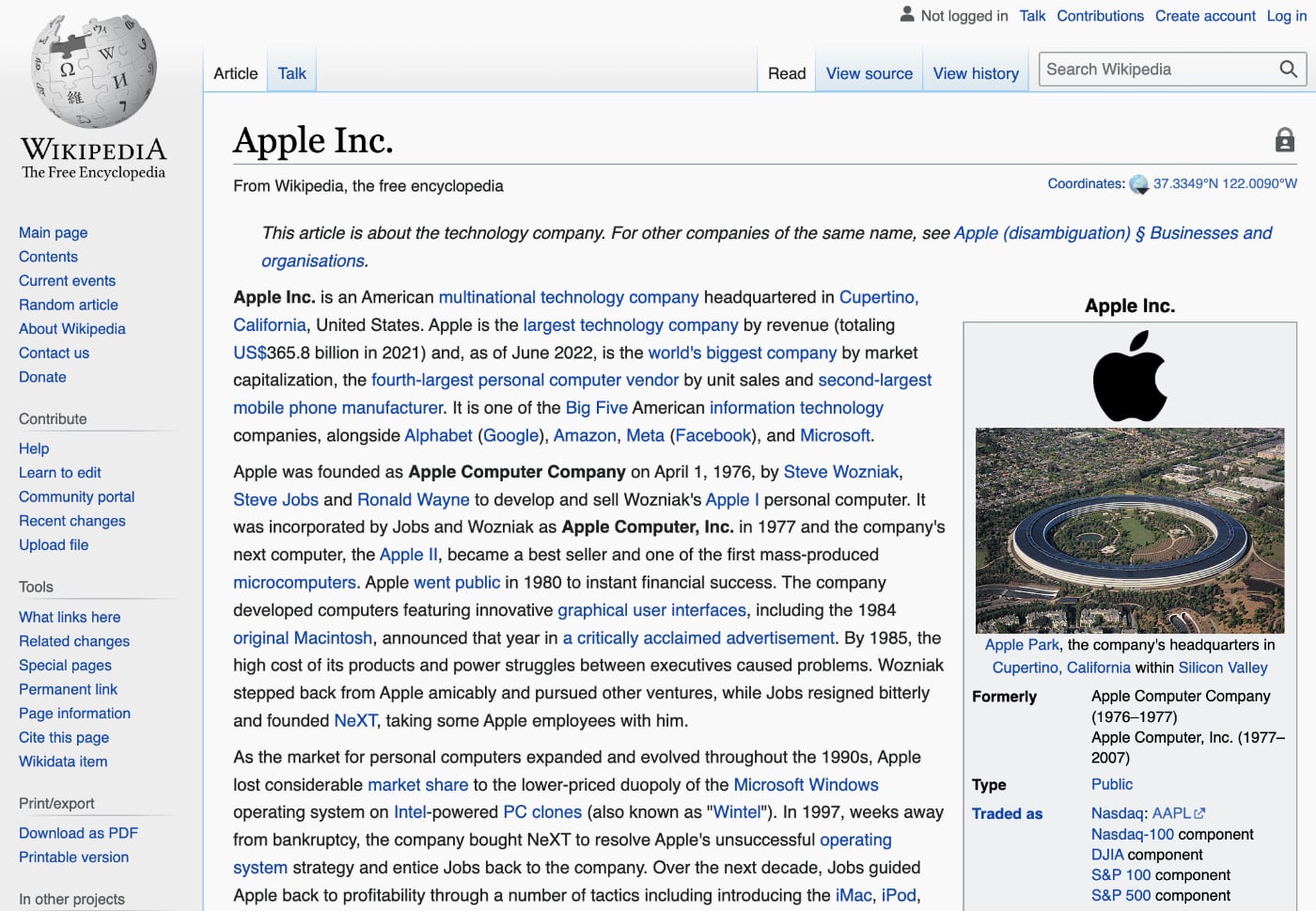Viewport: 1316px width, 911px height.
Task: Open the Traded as infobox link
Action: point(1007,814)
